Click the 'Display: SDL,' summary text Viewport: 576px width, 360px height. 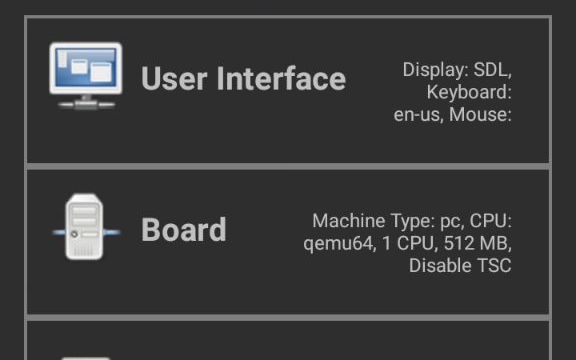tap(457, 69)
